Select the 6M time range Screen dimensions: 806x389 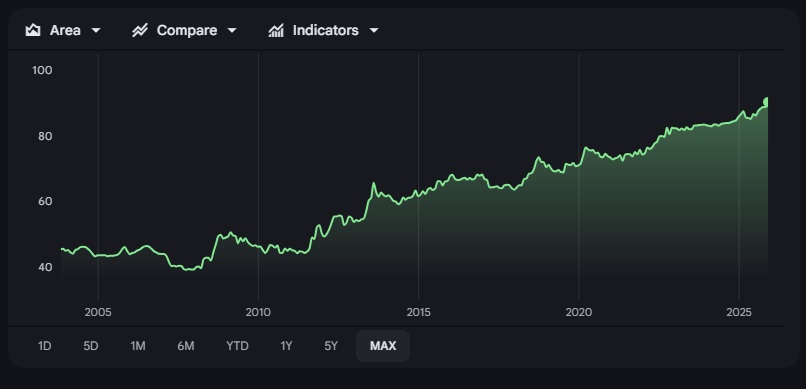coord(186,346)
